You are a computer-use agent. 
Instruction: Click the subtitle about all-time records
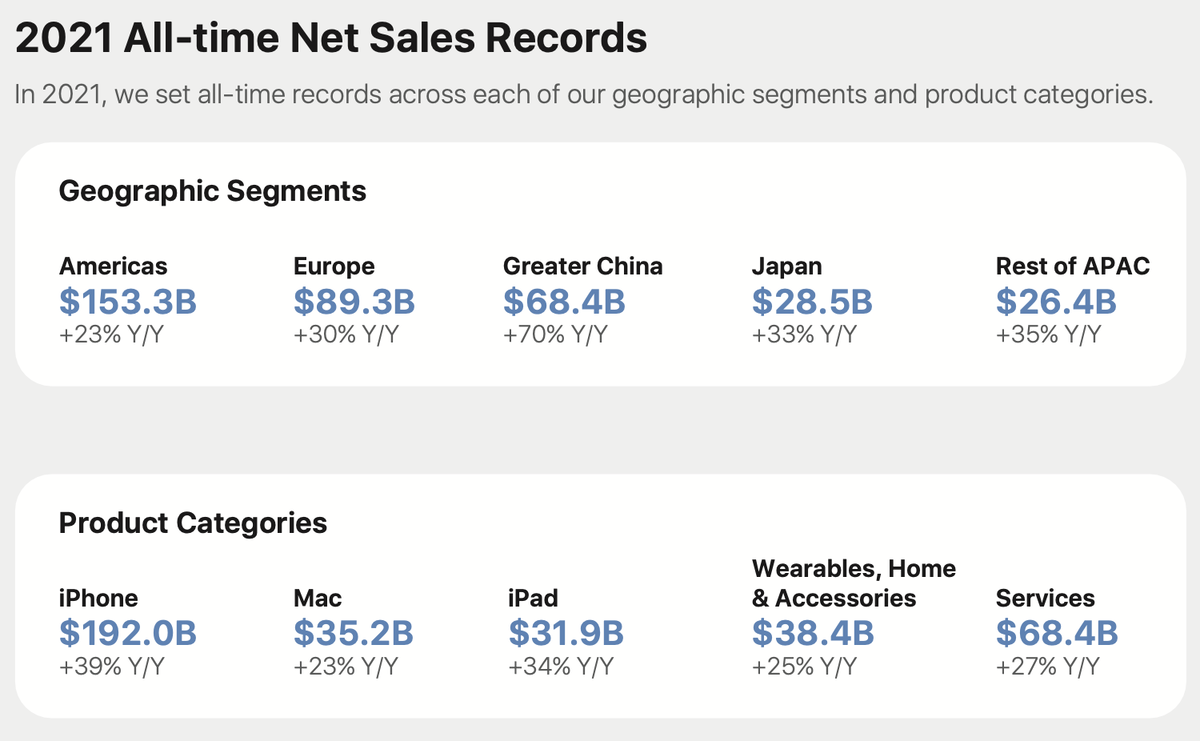pyautogui.click(x=586, y=96)
